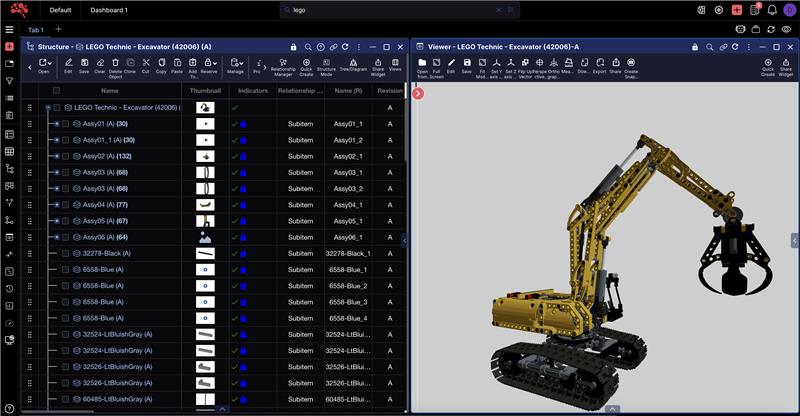Expand the Assy04 (A) (77) node

click(57, 205)
